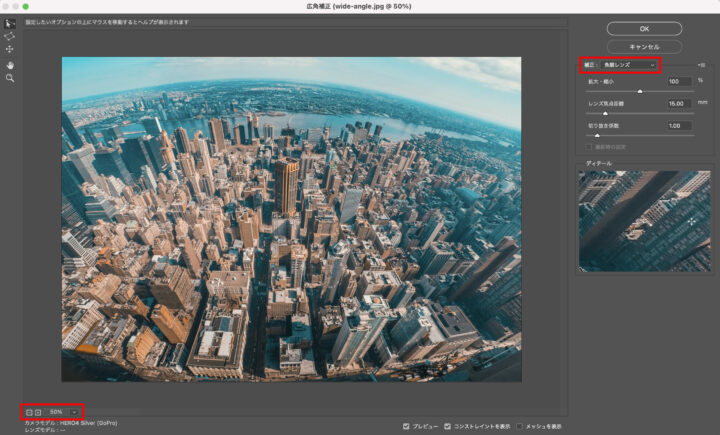The width and height of the screenshot is (720, 435).
Task: Click the キャンセル button
Action: click(x=644, y=47)
